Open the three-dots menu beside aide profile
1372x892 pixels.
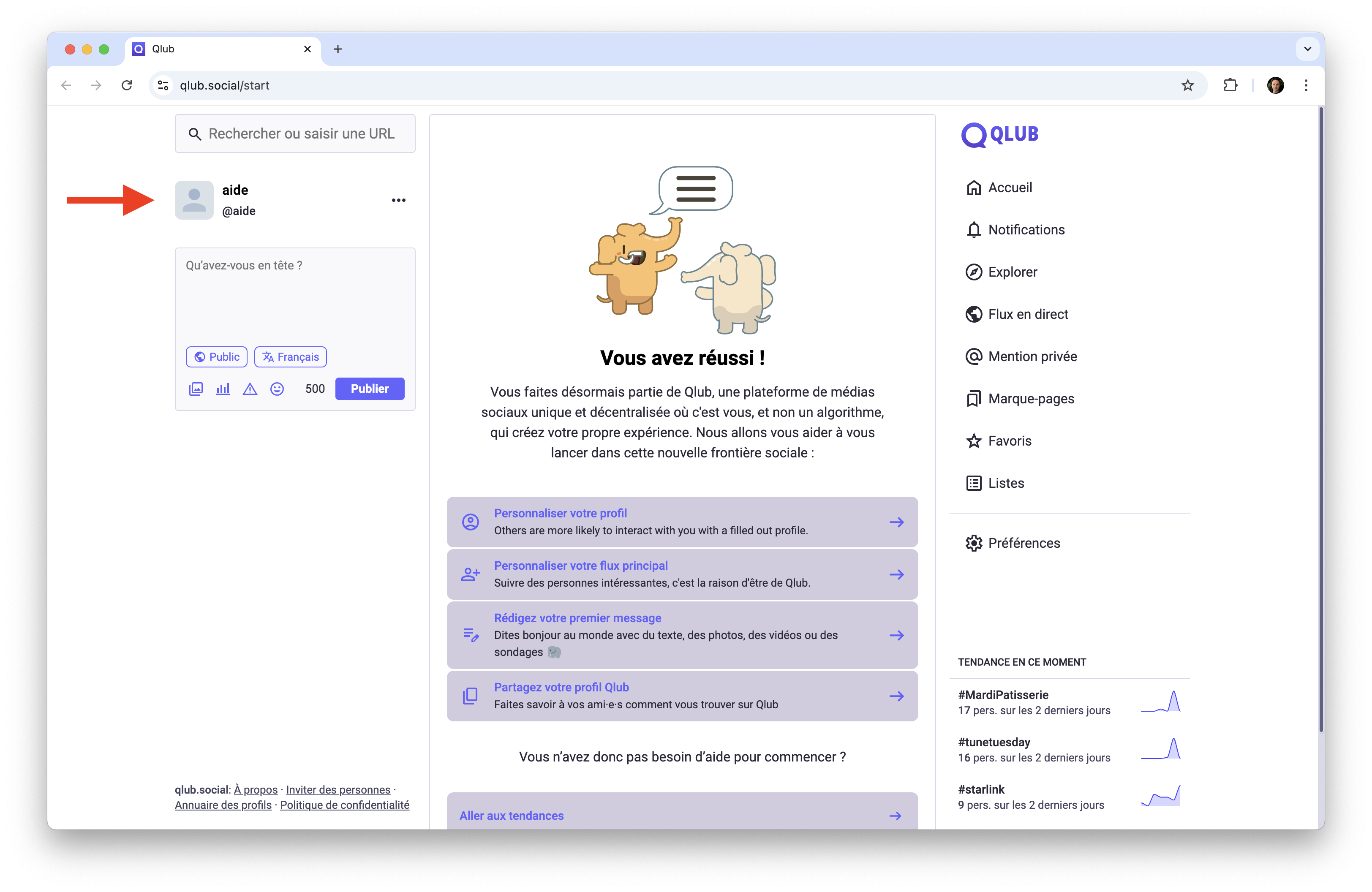coord(398,201)
